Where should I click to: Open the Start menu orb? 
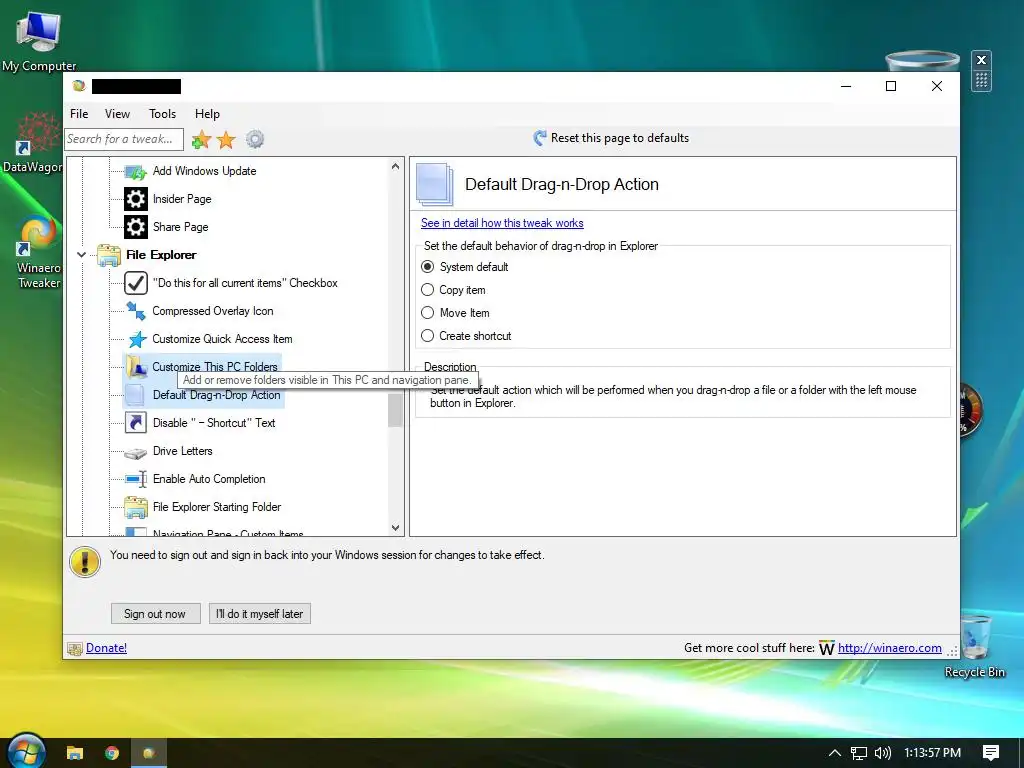26,751
